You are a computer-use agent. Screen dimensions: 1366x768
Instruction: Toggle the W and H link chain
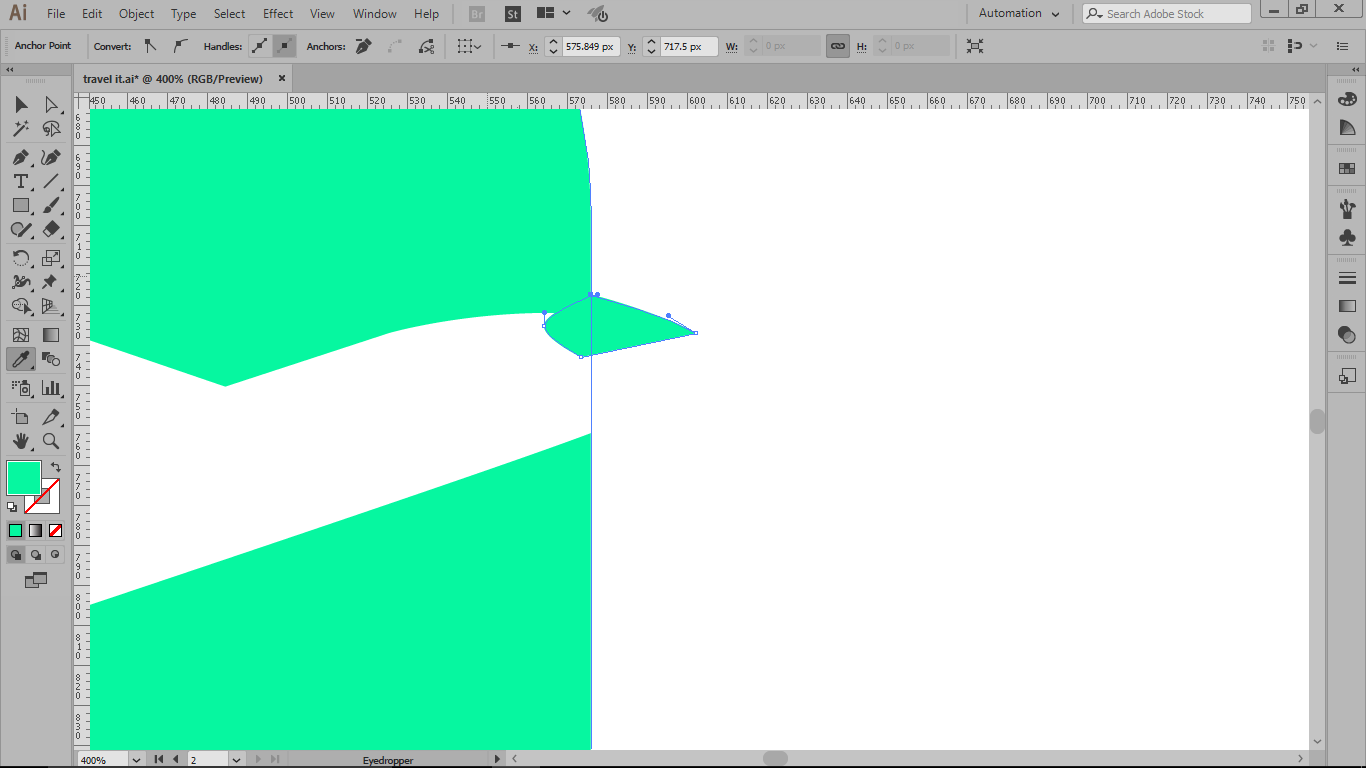pos(837,46)
